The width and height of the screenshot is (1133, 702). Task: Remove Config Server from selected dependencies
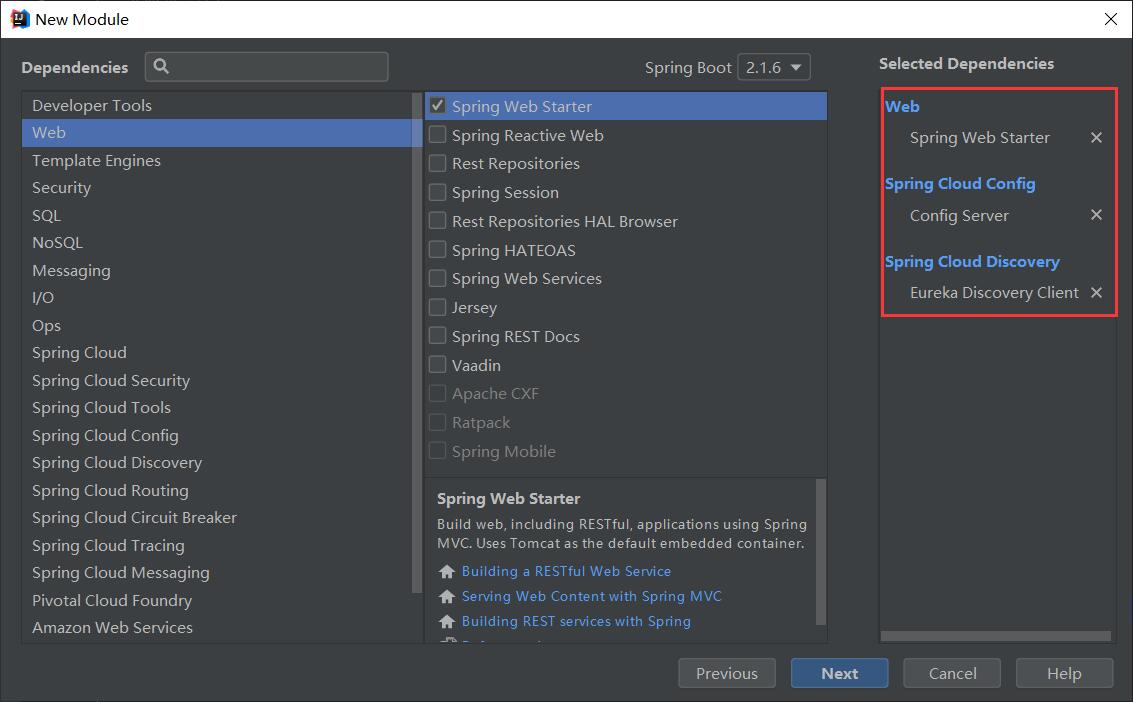1096,214
